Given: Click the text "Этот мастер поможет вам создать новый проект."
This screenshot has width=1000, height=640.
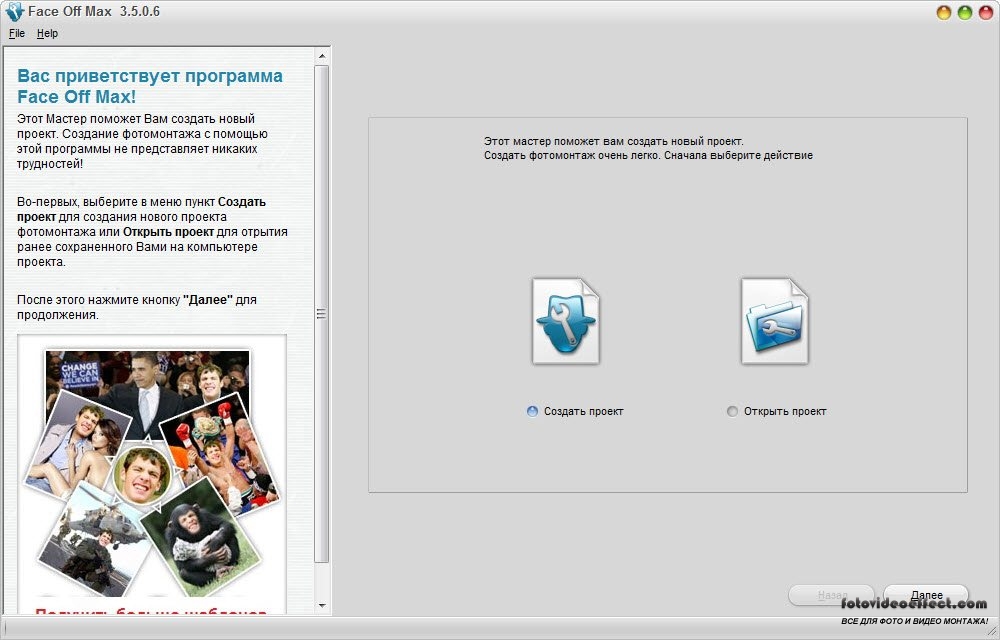Looking at the screenshot, I should (x=614, y=142).
